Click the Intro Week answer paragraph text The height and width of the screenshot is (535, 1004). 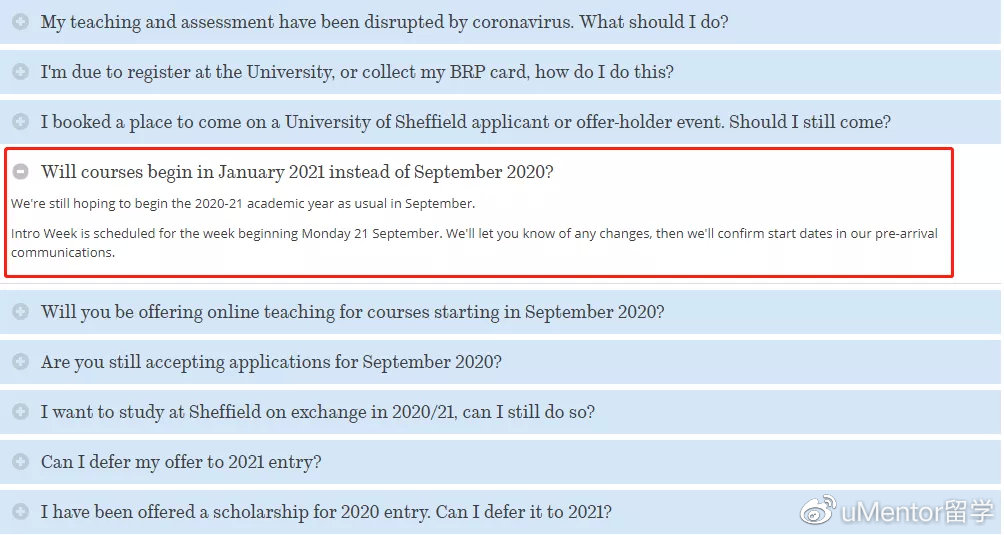474,243
